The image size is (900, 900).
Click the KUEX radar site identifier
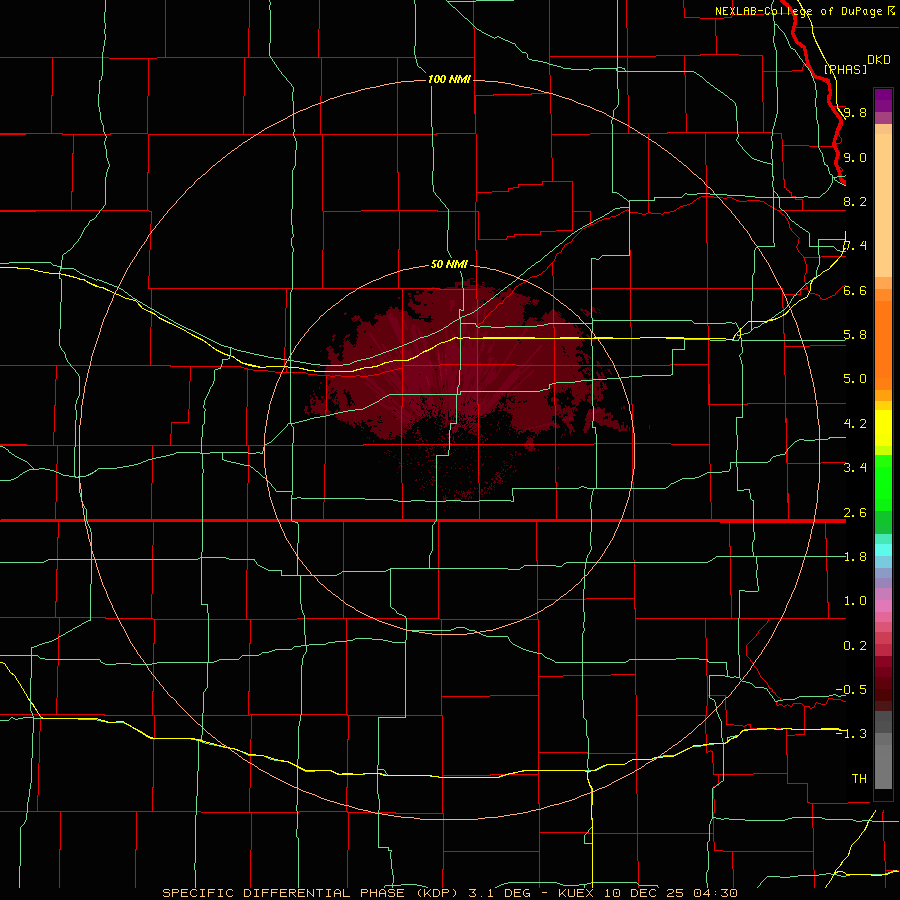point(577,893)
